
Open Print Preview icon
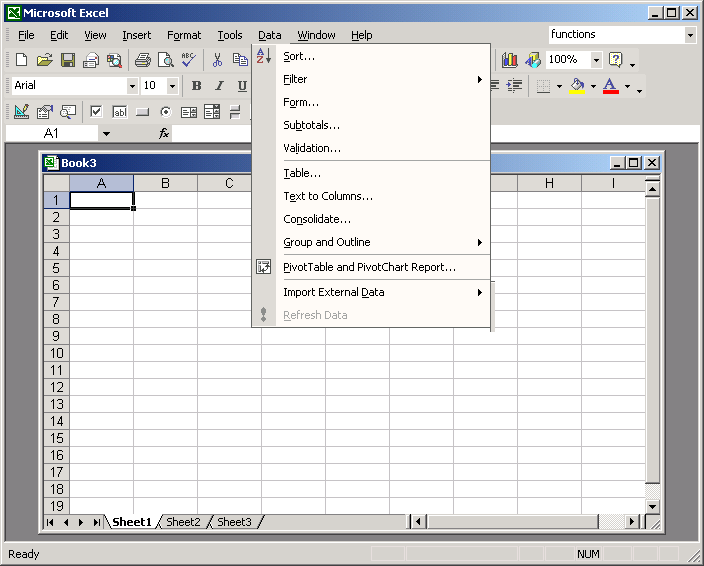[x=166, y=60]
